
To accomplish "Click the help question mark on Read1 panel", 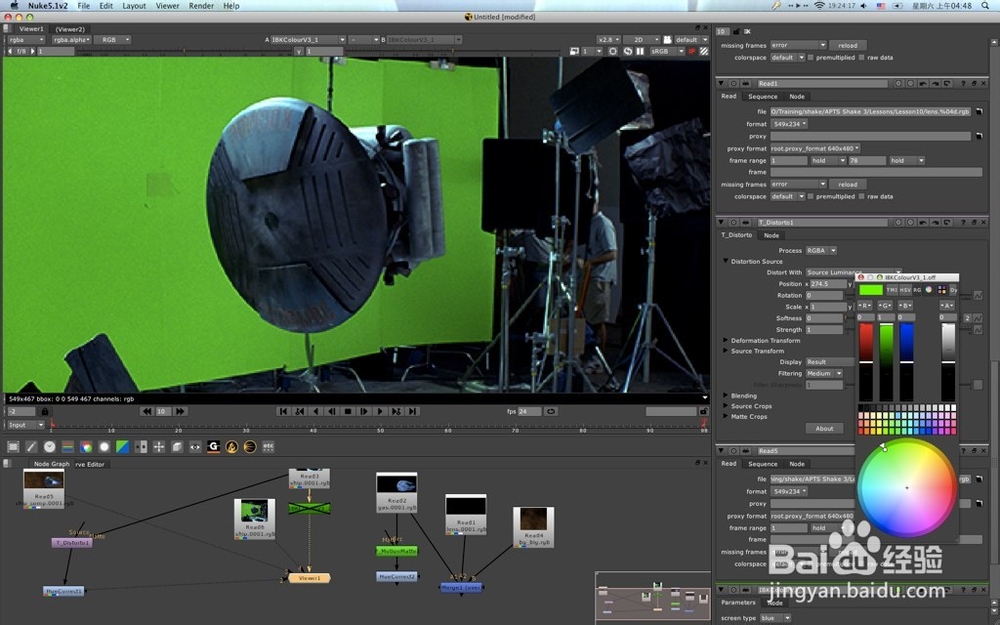I will click(x=964, y=84).
